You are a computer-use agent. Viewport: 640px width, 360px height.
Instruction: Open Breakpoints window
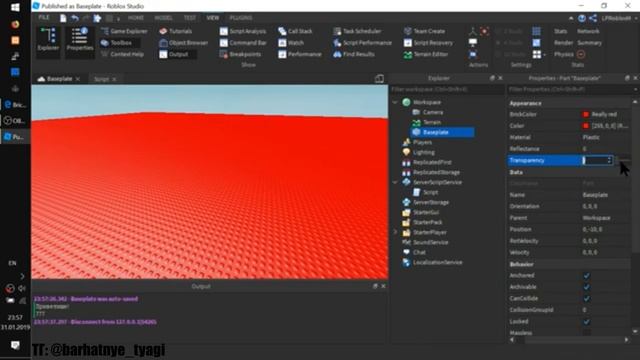point(240,54)
